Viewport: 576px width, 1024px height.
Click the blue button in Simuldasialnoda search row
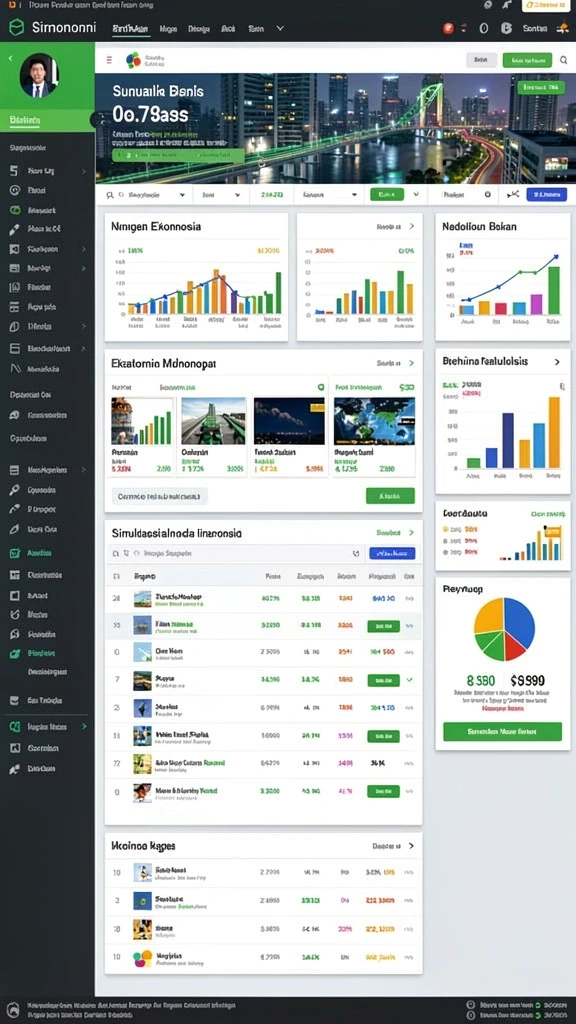(392, 553)
